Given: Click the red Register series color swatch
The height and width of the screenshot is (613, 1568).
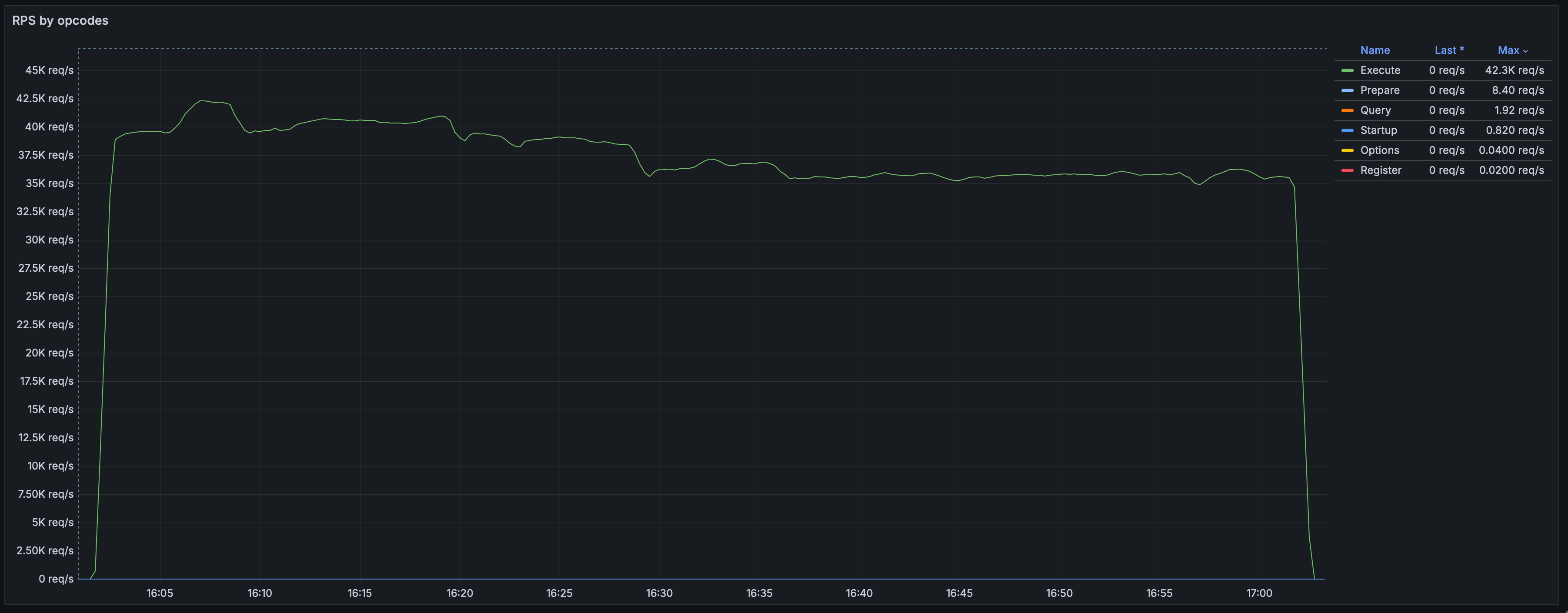Looking at the screenshot, I should click(x=1347, y=170).
